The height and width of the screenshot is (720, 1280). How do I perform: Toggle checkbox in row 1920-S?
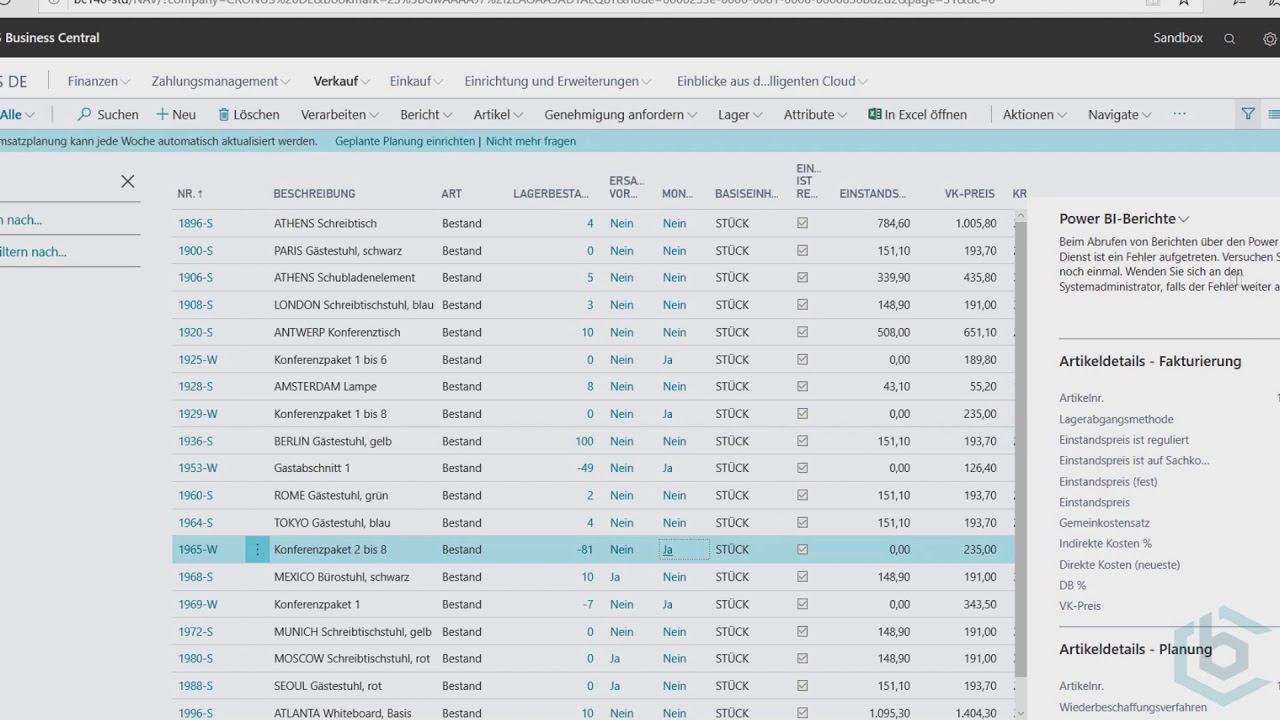click(x=802, y=332)
